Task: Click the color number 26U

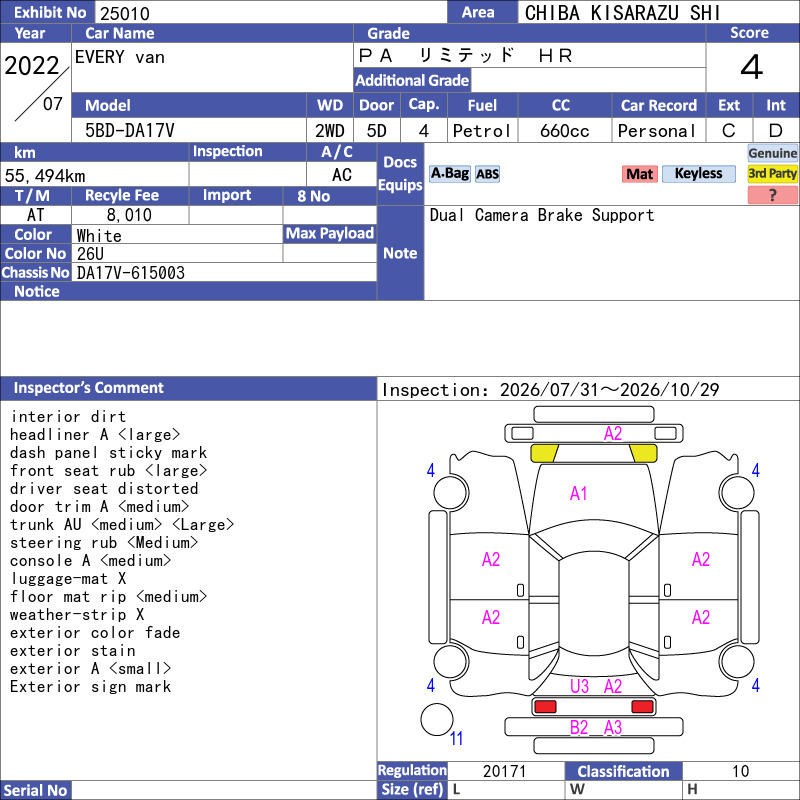Action: (90, 254)
